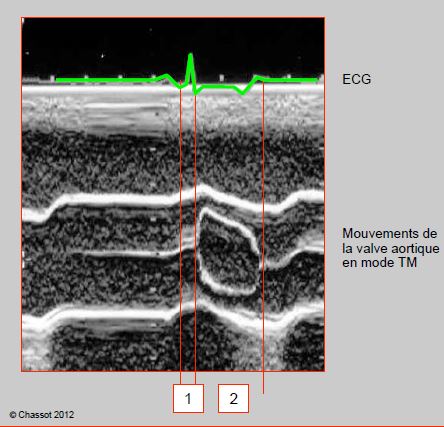Click the ECG label text
444x427 pixels.
click(x=357, y=79)
